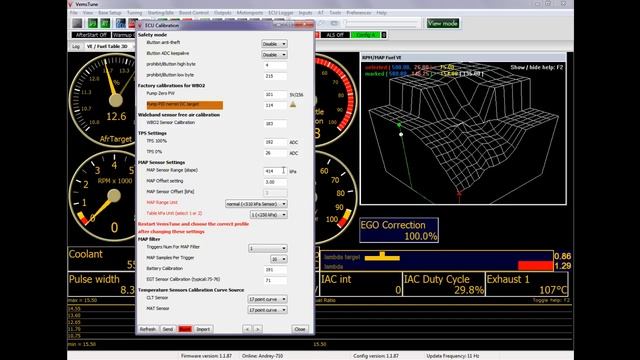Open the MAT Sensor curve dropdown
The height and width of the screenshot is (360, 640).
coord(267,310)
